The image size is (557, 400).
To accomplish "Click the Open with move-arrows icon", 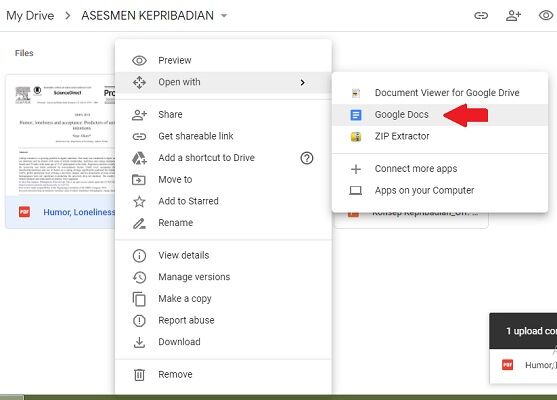I will (x=139, y=82).
